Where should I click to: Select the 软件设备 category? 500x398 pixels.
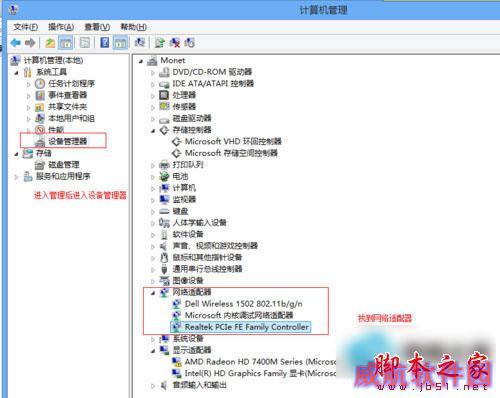coord(188,234)
